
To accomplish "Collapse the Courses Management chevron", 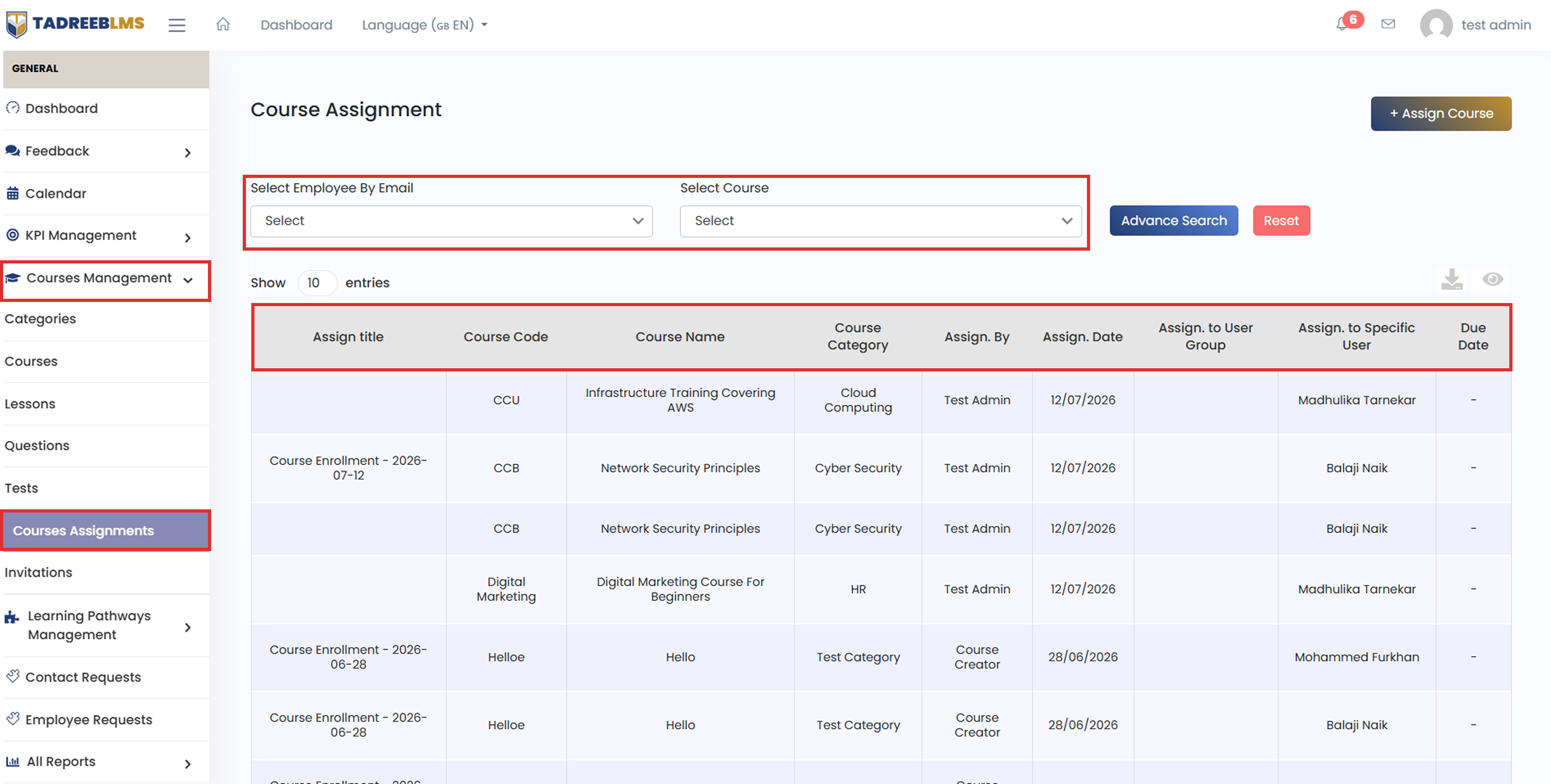I will [x=188, y=280].
